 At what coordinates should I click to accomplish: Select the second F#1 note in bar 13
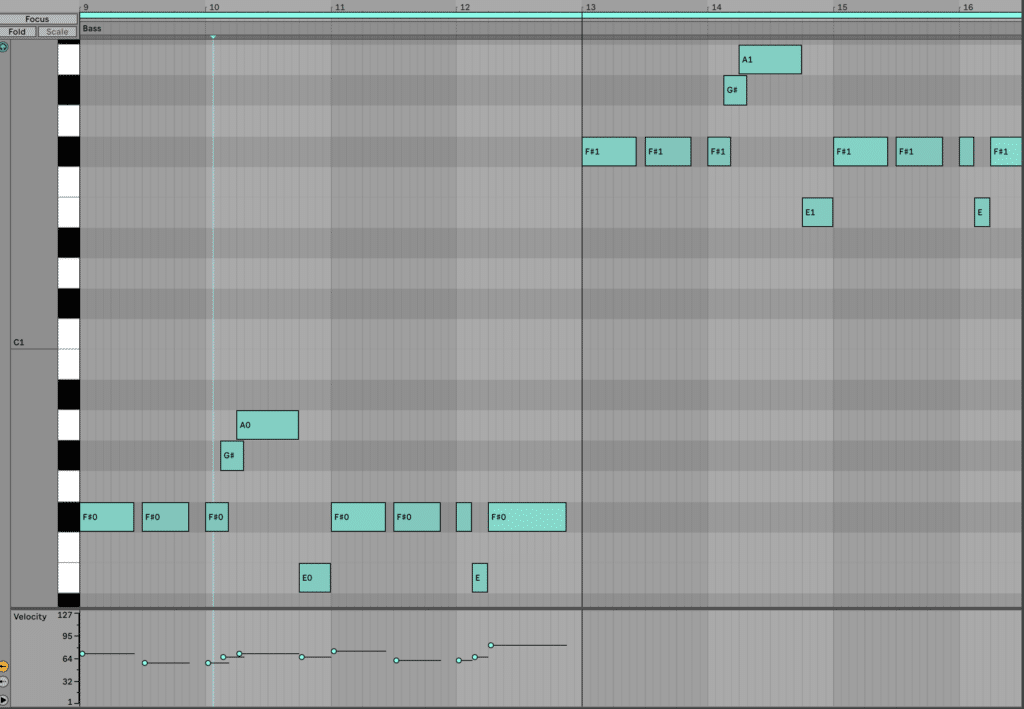coord(668,151)
